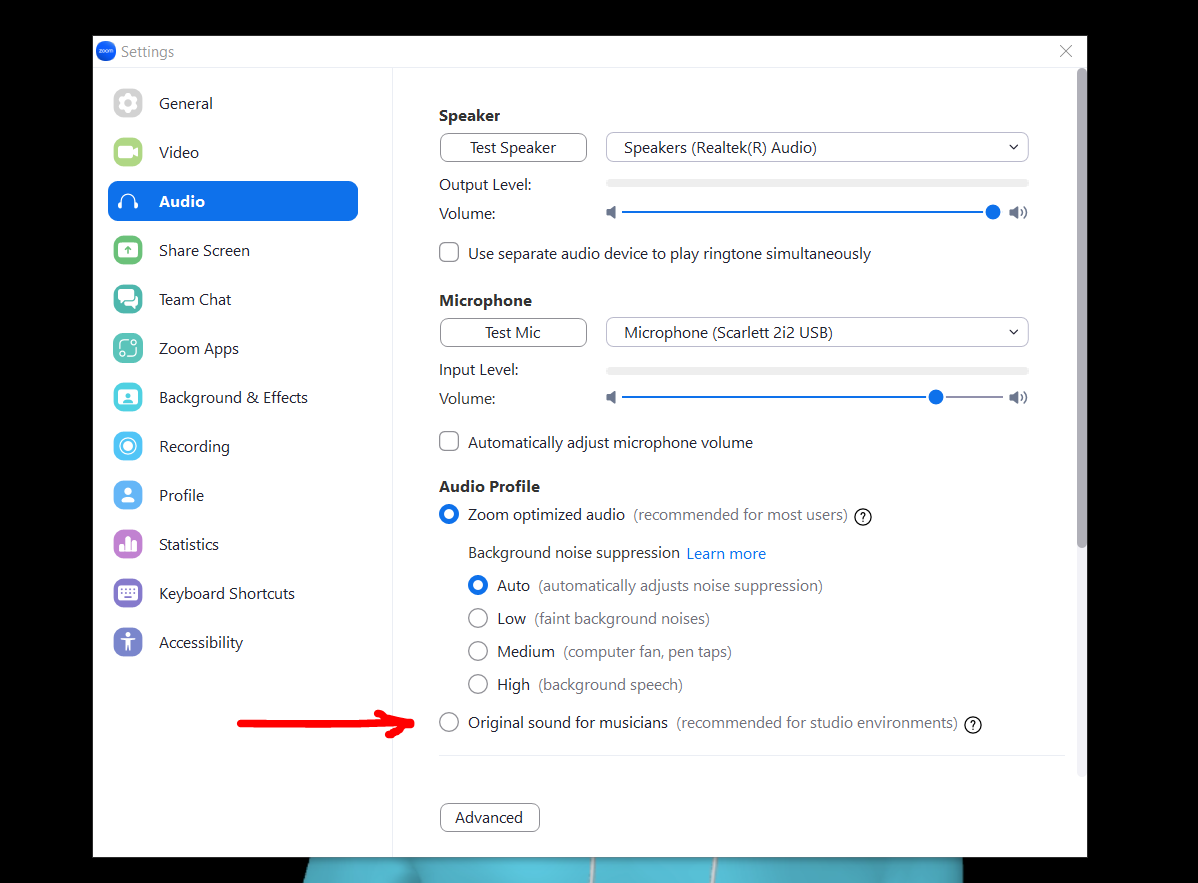1198x883 pixels.
Task: Open Zoom Apps settings
Action: click(x=232, y=348)
